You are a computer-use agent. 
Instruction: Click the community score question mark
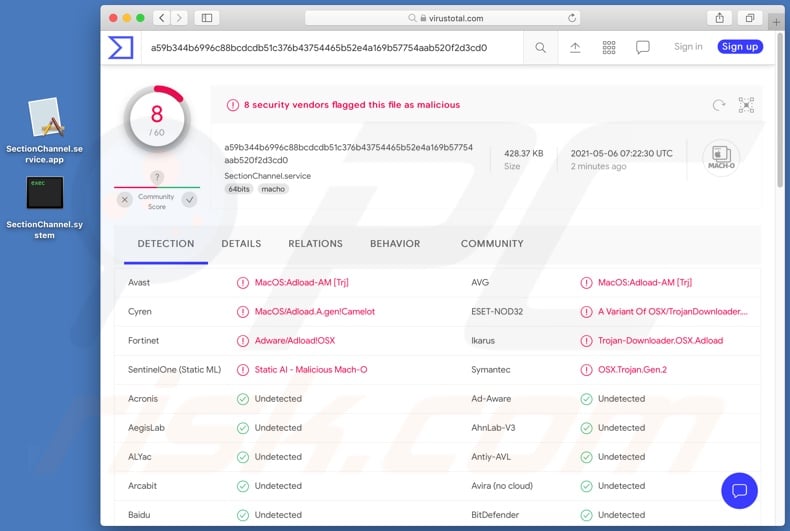pyautogui.click(x=157, y=177)
